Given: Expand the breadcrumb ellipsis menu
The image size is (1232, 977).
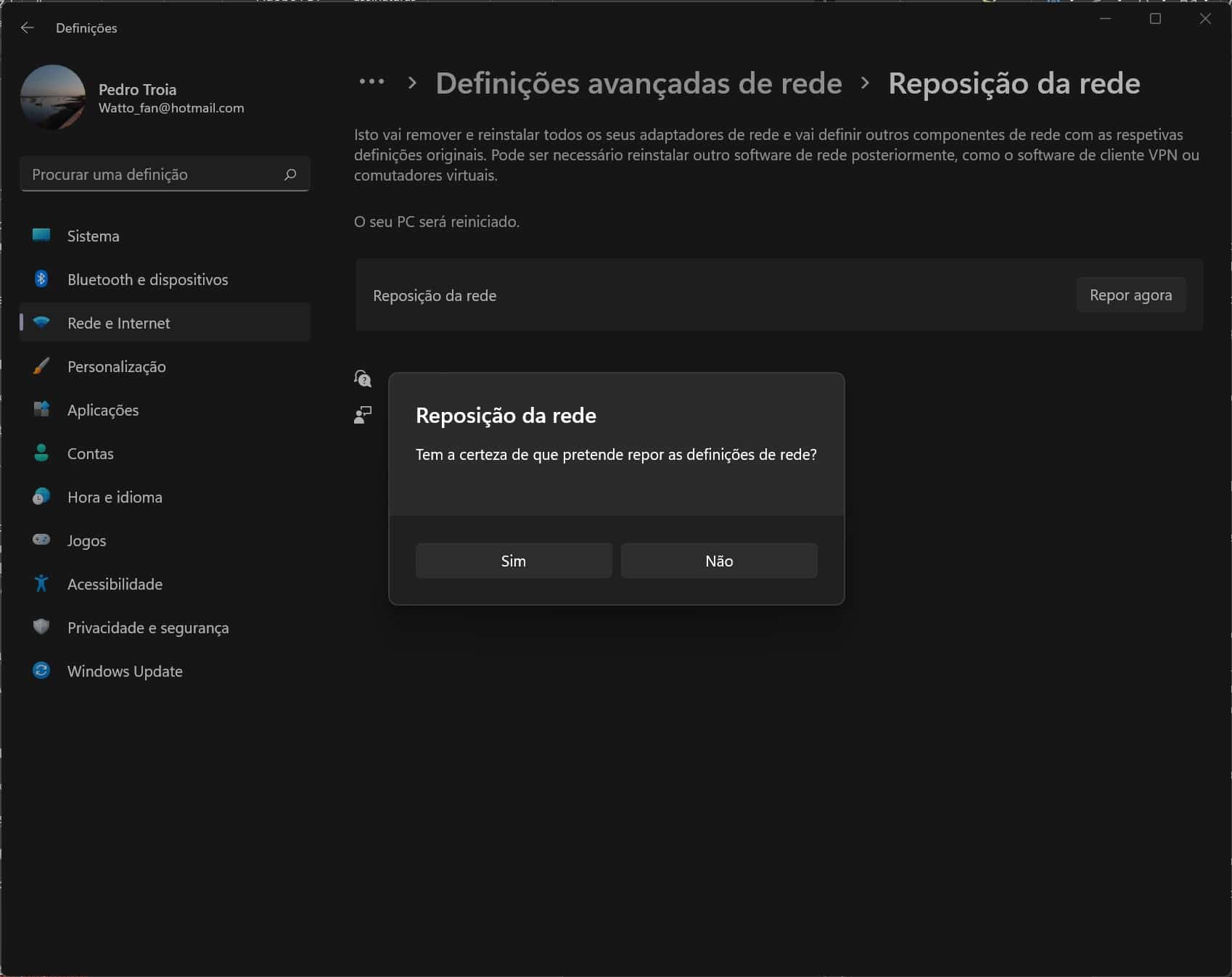Looking at the screenshot, I should [x=371, y=83].
